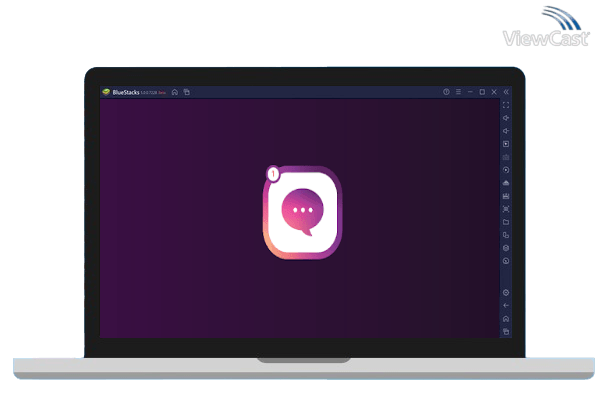Viewport: 602px width, 414px height.
Task: Click the hexagon cube sidebar icon
Action: [506, 248]
